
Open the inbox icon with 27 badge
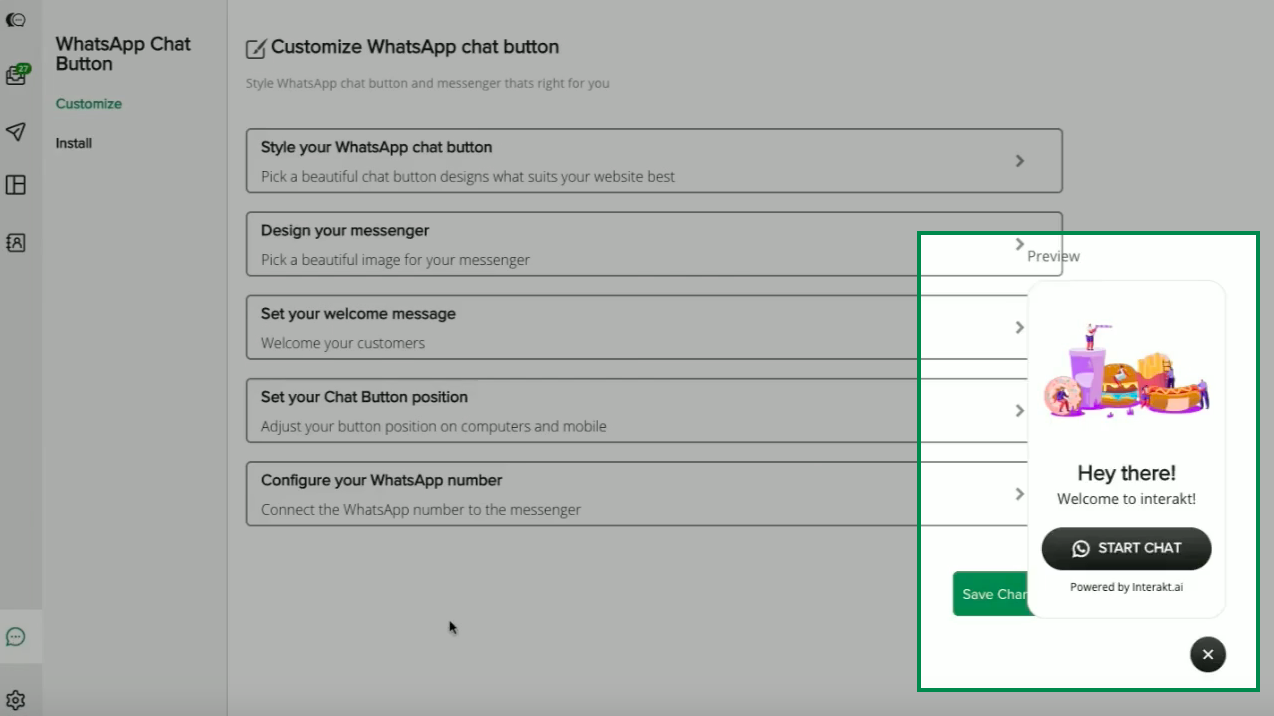tap(16, 75)
